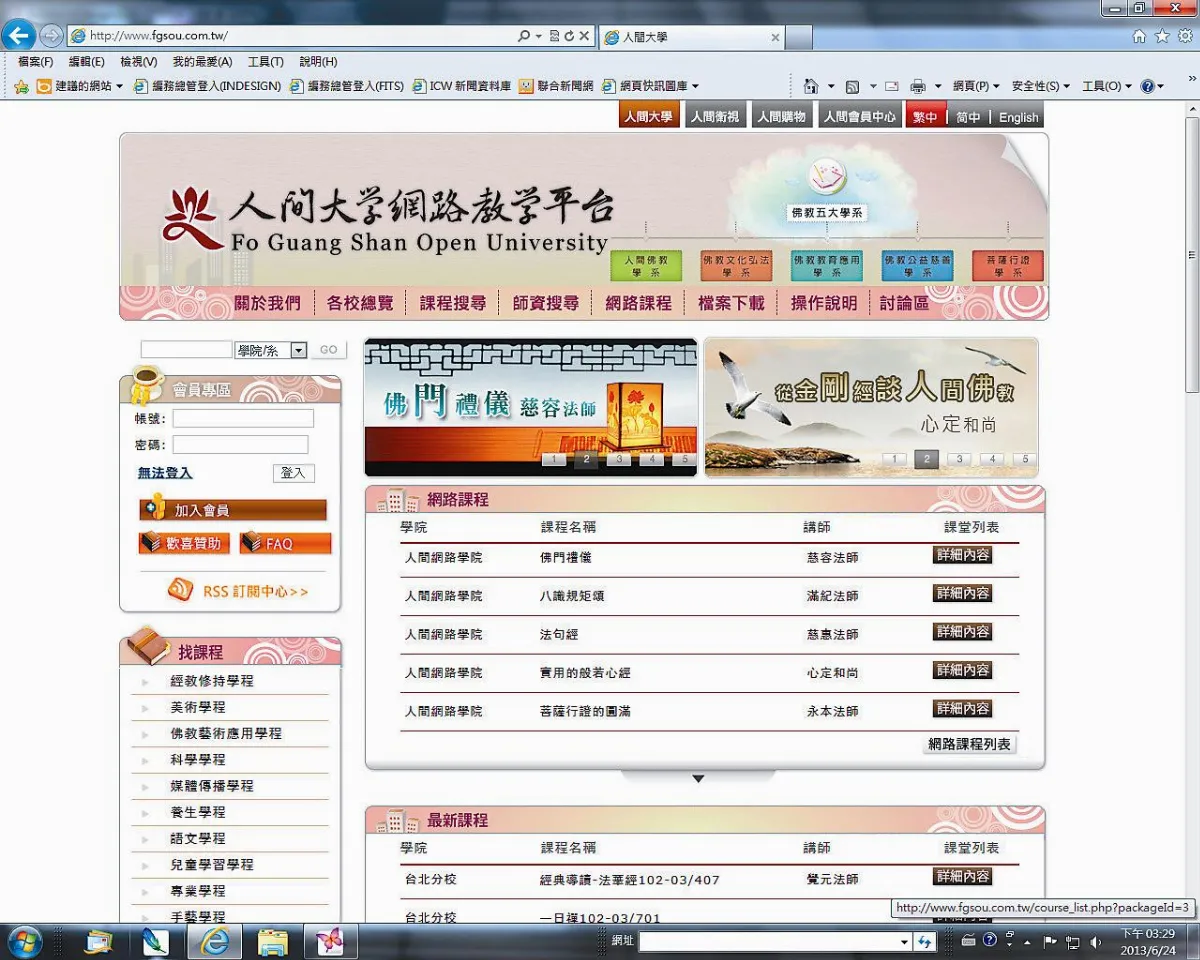This screenshot has width=1200, height=960.
Task: Click the taskbar address go arrow icon
Action: tap(925, 941)
